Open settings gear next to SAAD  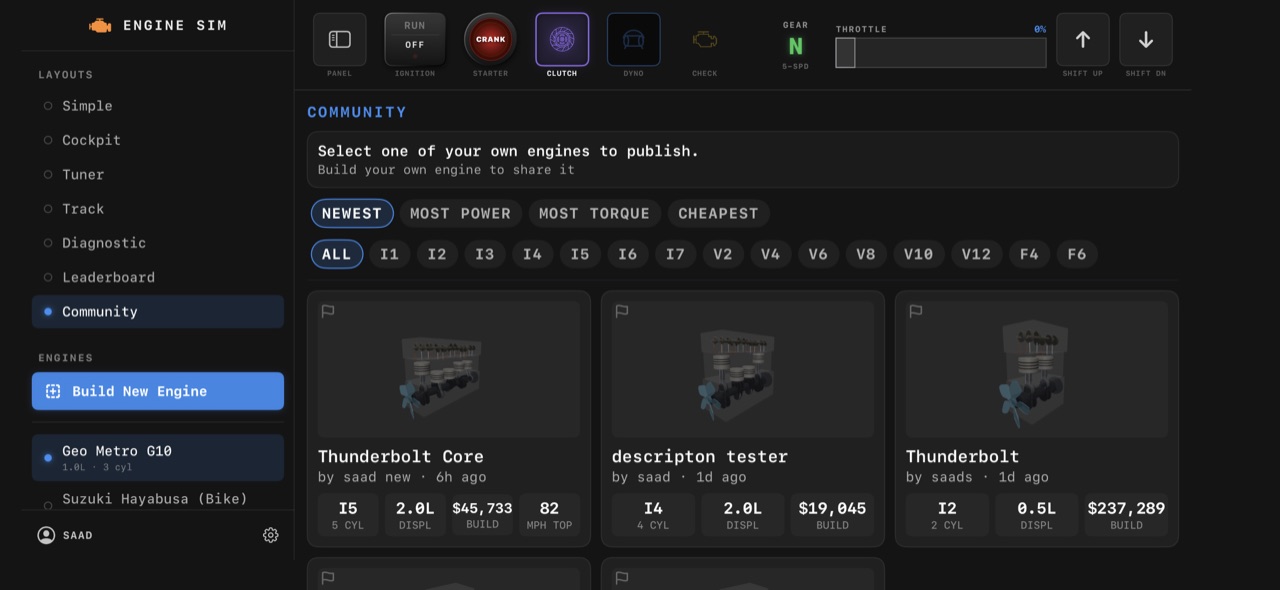(270, 535)
